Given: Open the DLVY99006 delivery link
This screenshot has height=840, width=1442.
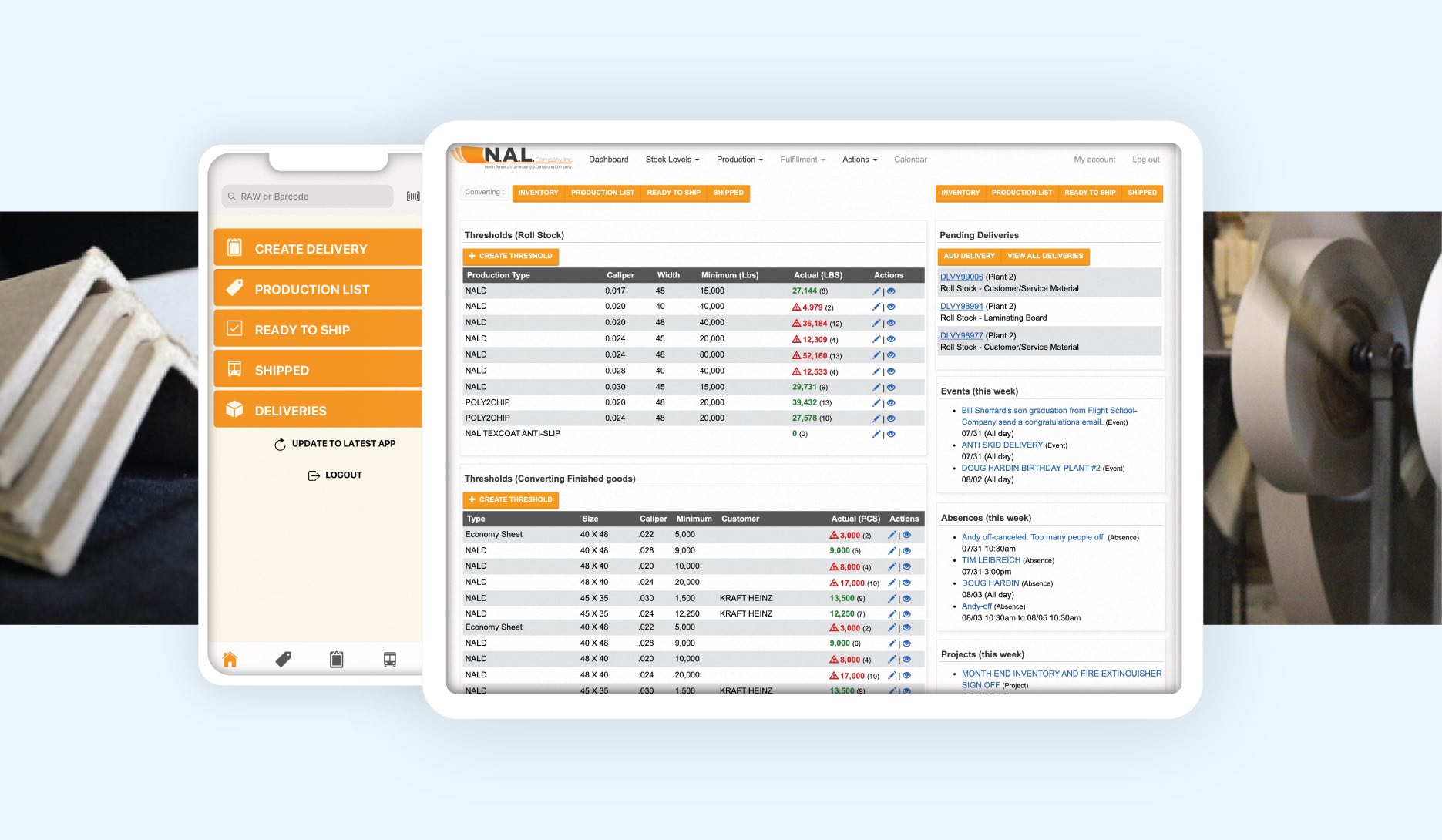Looking at the screenshot, I should click(x=960, y=276).
